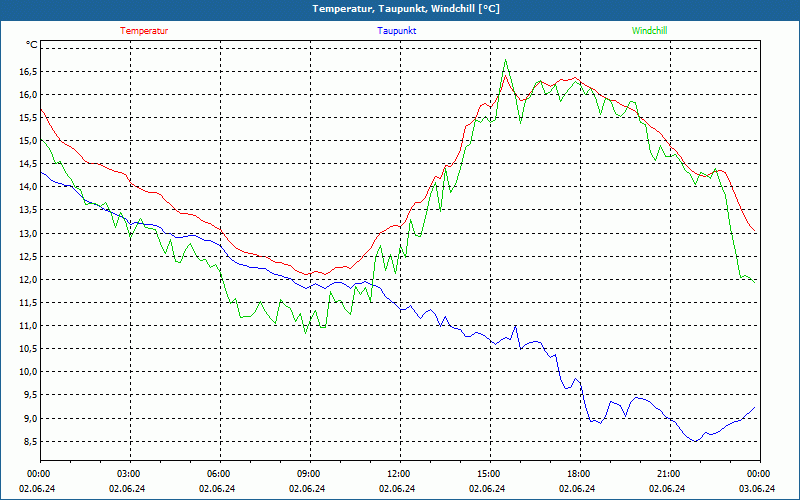800x500 pixels.
Task: Click the '9,5' y-axis value
Action: coord(30,395)
